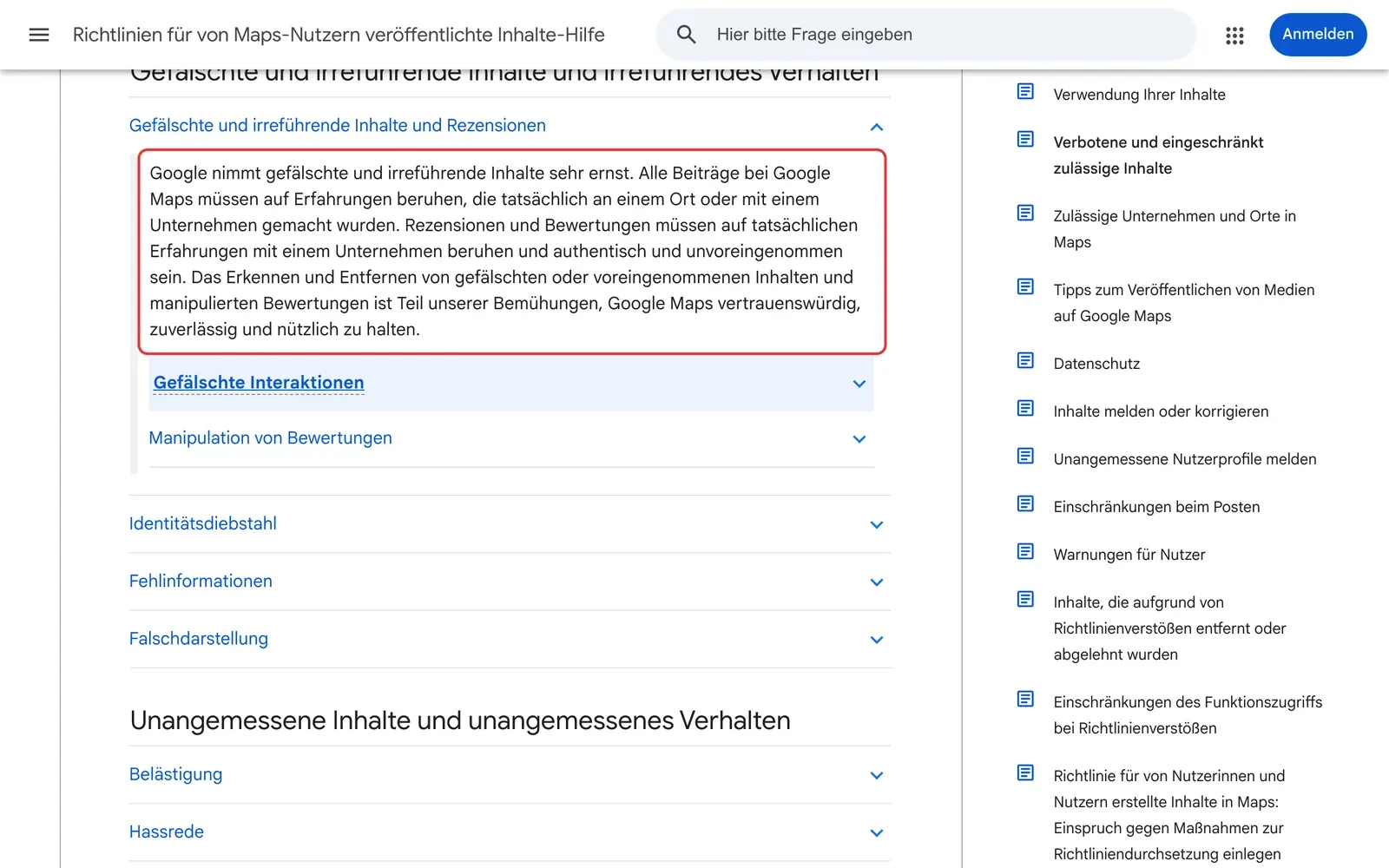
Task: Expand the Hassrede chevron
Action: 877,832
